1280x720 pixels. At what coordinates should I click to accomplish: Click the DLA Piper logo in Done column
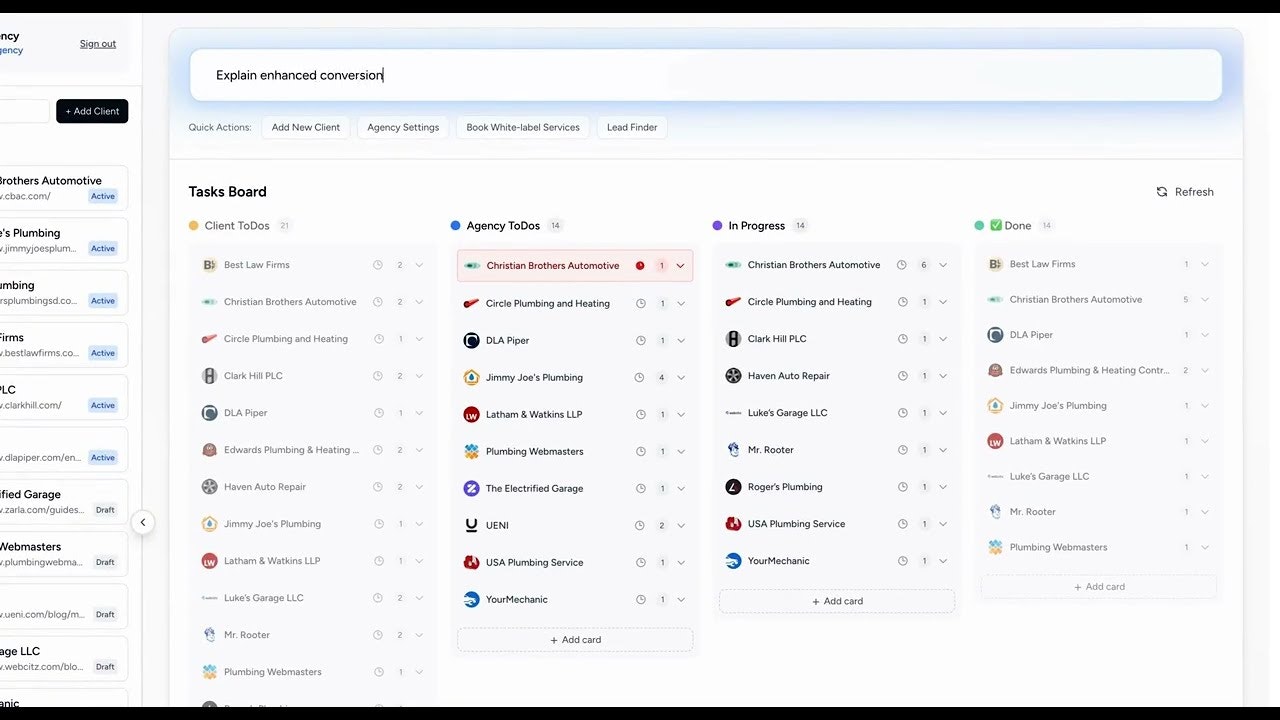pyautogui.click(x=995, y=335)
